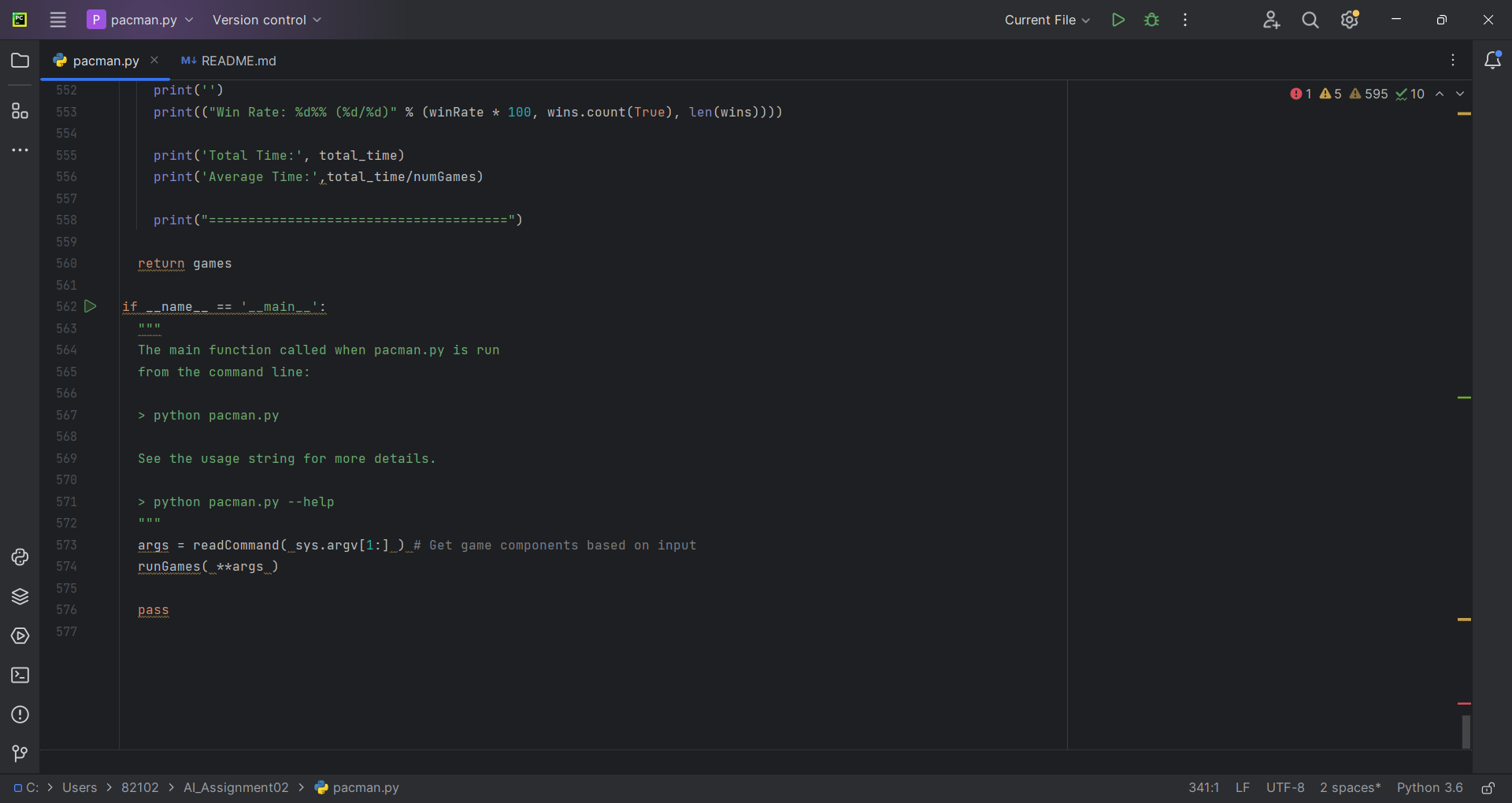
Task: Open the Terminal tool window
Action: tap(20, 675)
